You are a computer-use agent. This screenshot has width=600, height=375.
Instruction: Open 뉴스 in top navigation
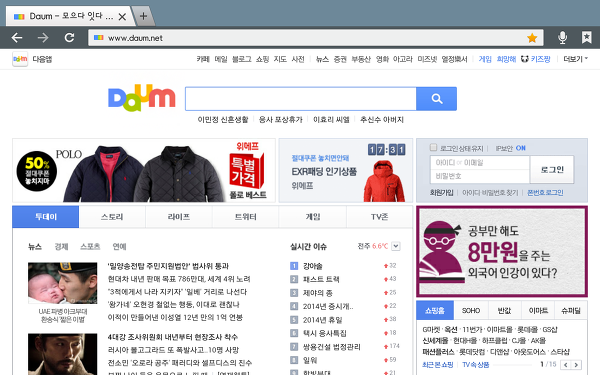(x=322, y=59)
